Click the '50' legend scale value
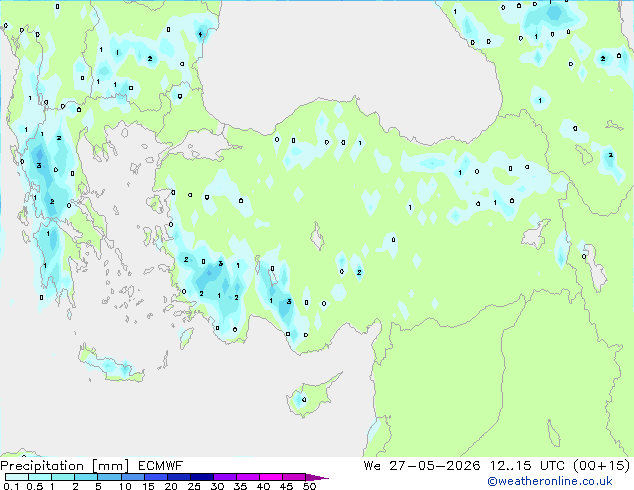The width and height of the screenshot is (634, 490). coord(309,486)
